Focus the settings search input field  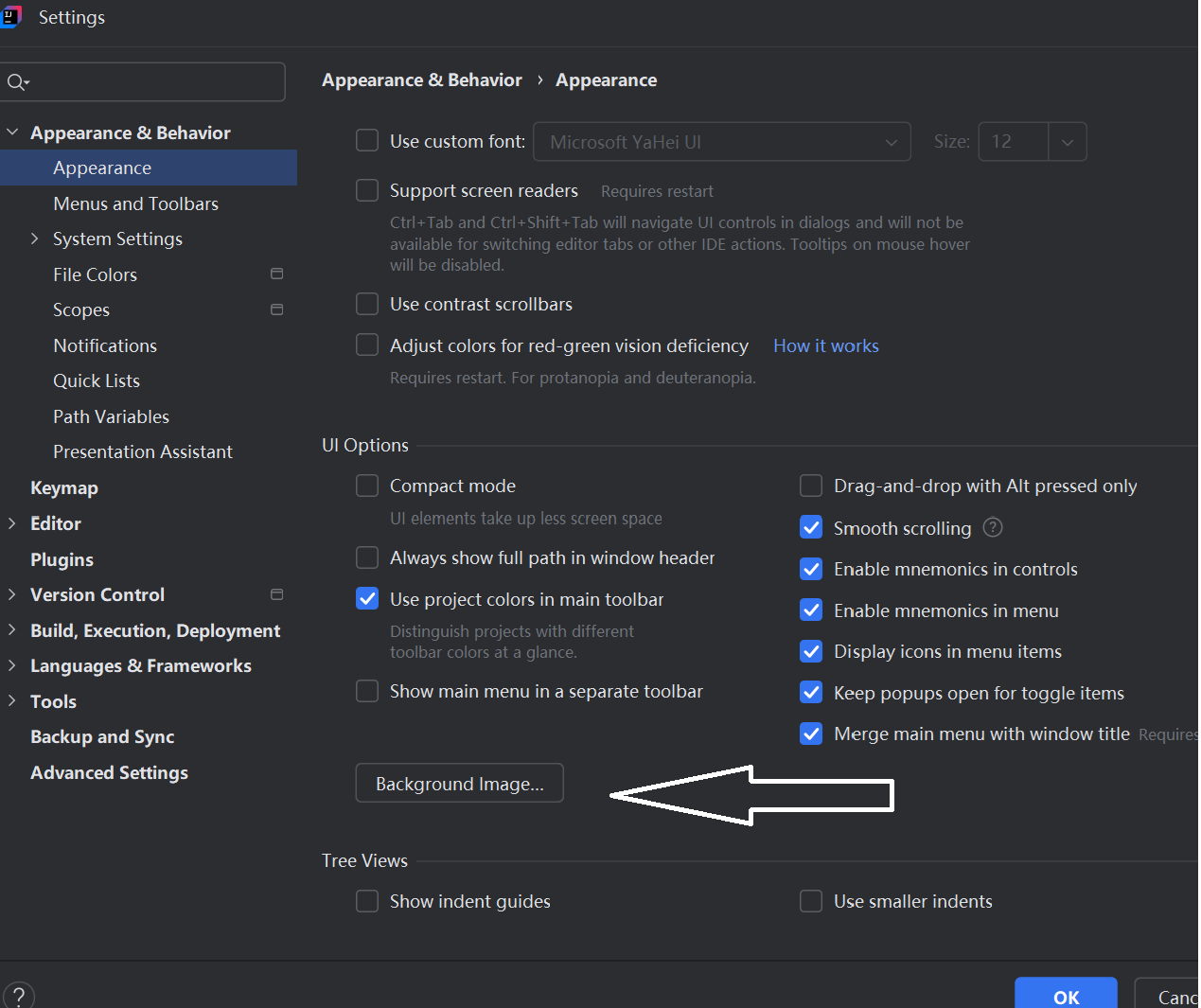[x=142, y=82]
